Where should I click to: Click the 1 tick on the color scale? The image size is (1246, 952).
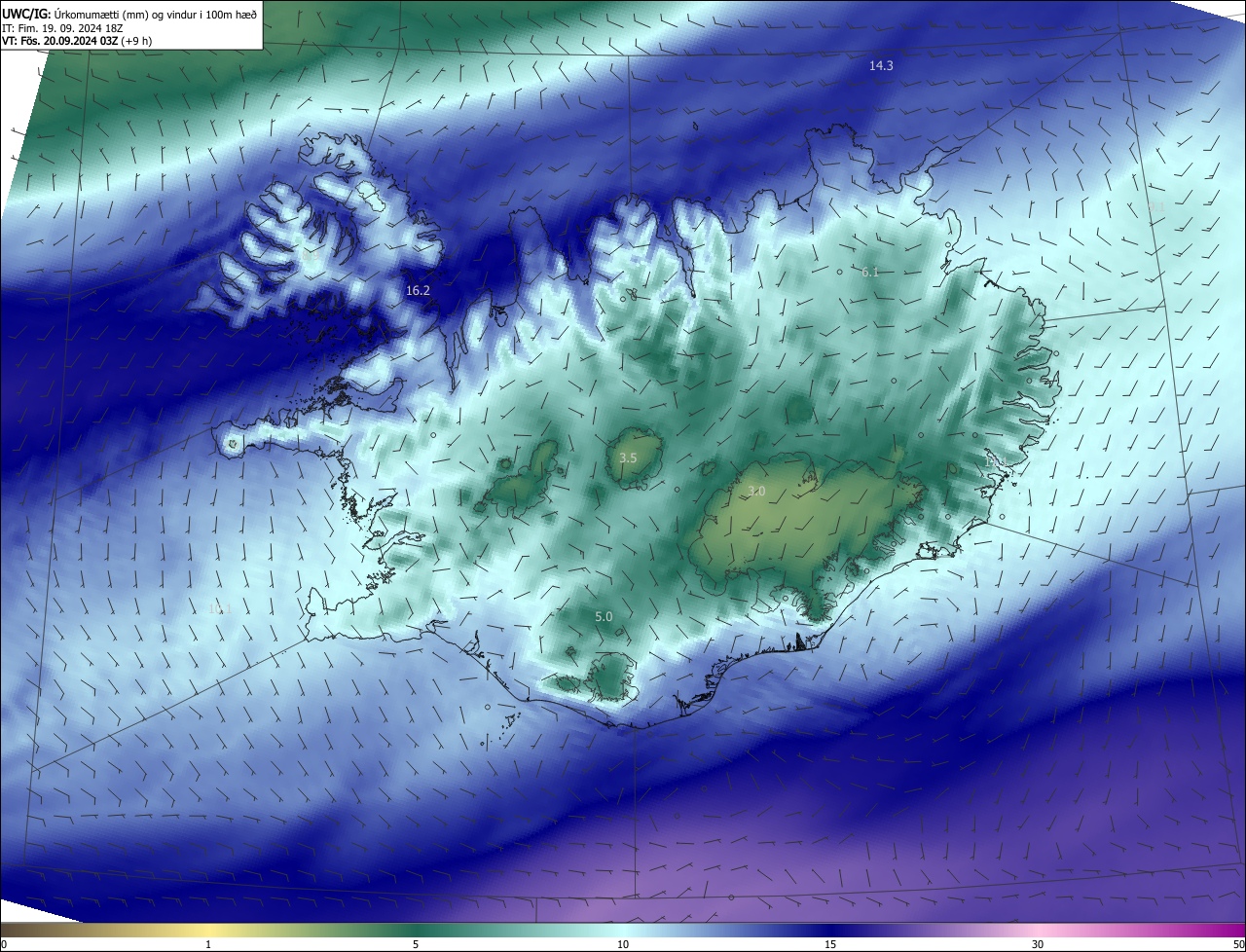(x=208, y=944)
